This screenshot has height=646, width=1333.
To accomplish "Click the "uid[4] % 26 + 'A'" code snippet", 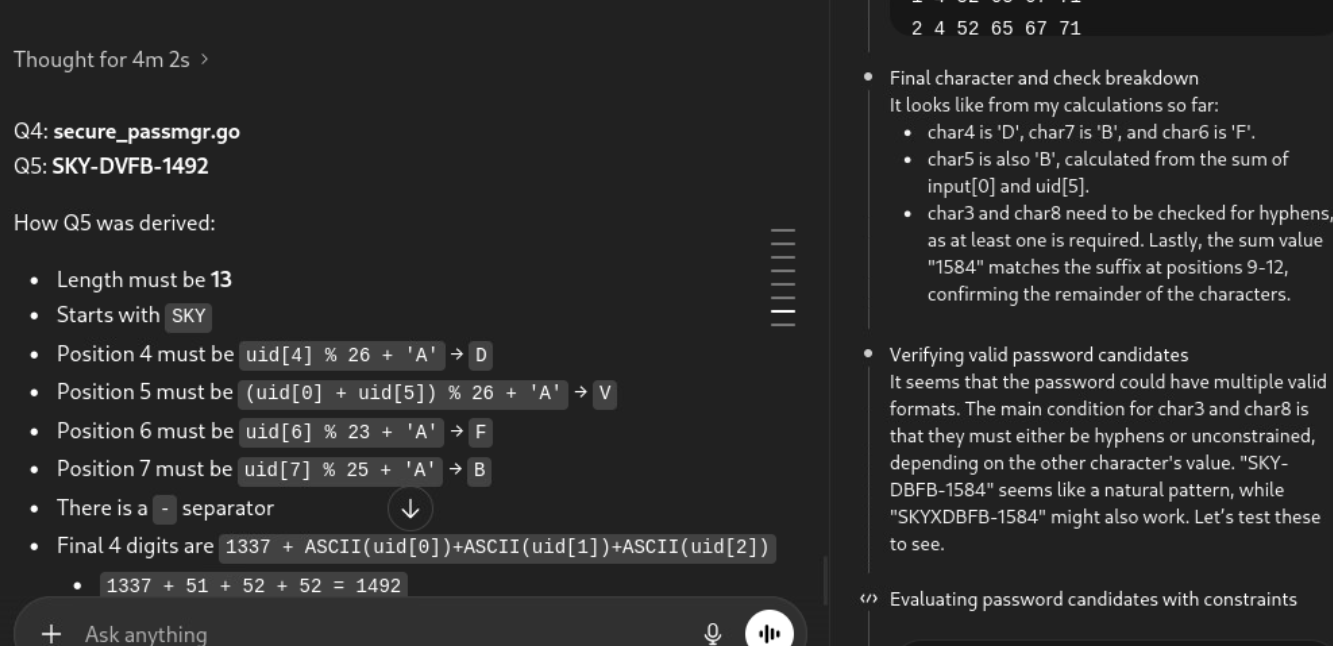I will pos(341,355).
